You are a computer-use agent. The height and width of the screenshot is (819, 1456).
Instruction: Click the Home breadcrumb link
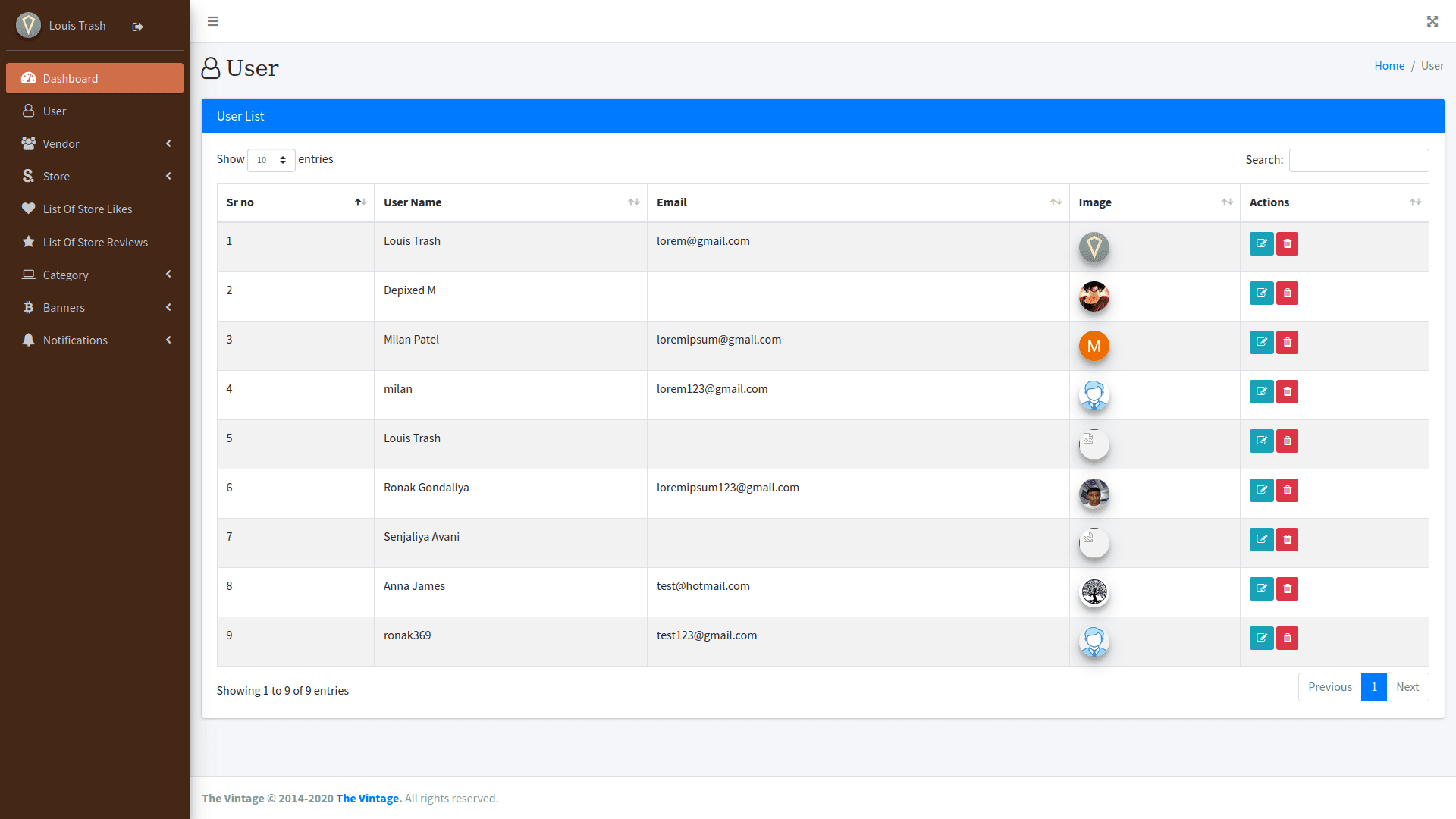coord(1389,65)
